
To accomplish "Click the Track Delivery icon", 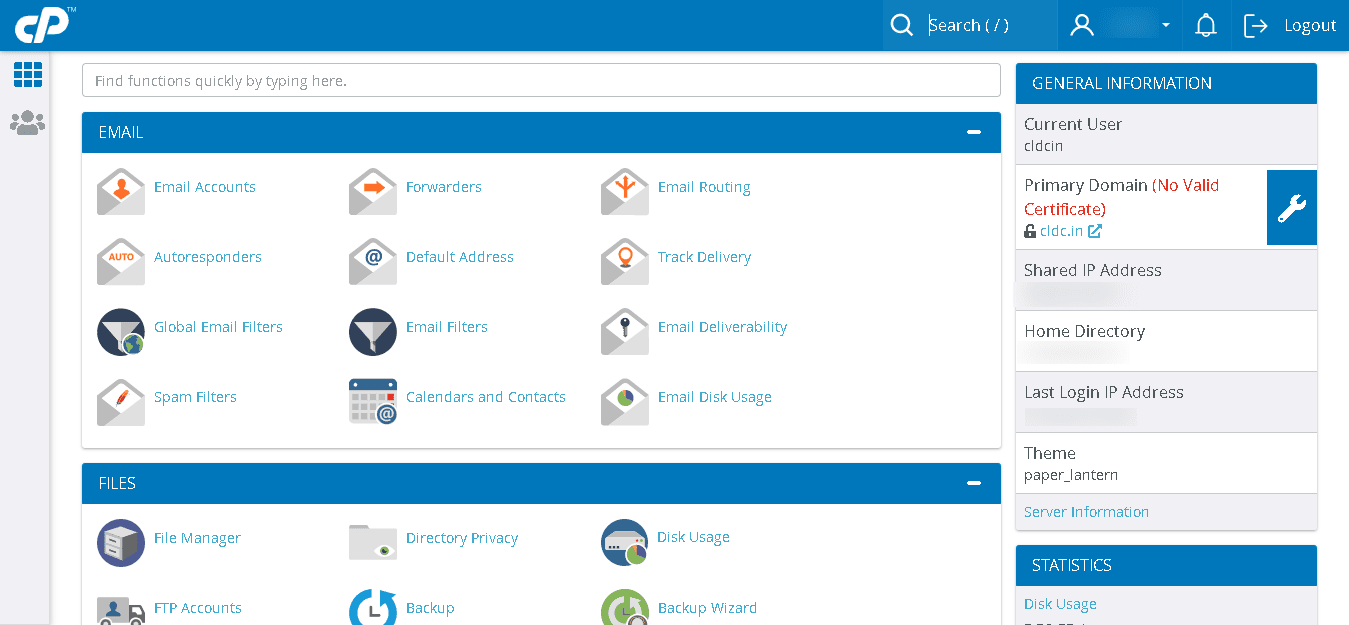I will tap(625, 261).
